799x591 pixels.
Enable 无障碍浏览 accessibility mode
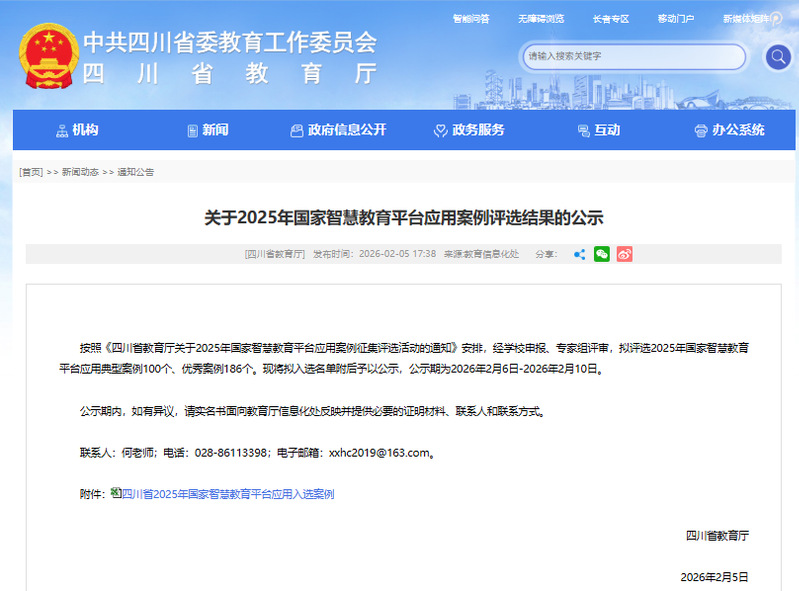541,19
